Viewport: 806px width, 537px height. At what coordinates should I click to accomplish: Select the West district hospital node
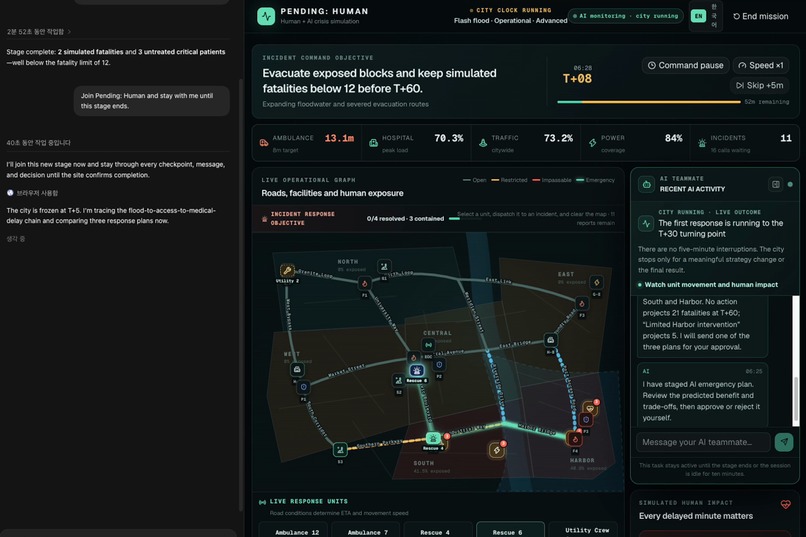[297, 369]
